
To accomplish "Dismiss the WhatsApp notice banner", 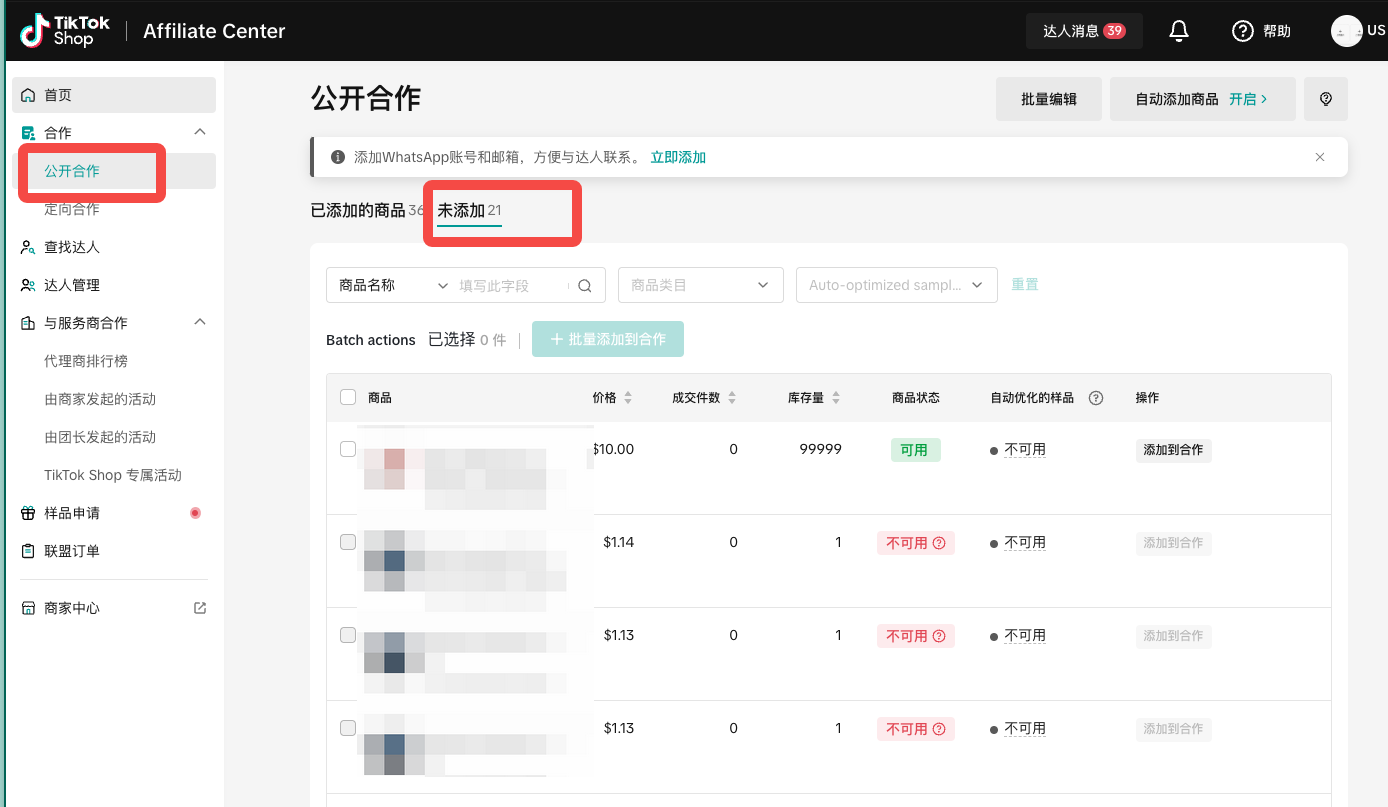I will (1320, 157).
